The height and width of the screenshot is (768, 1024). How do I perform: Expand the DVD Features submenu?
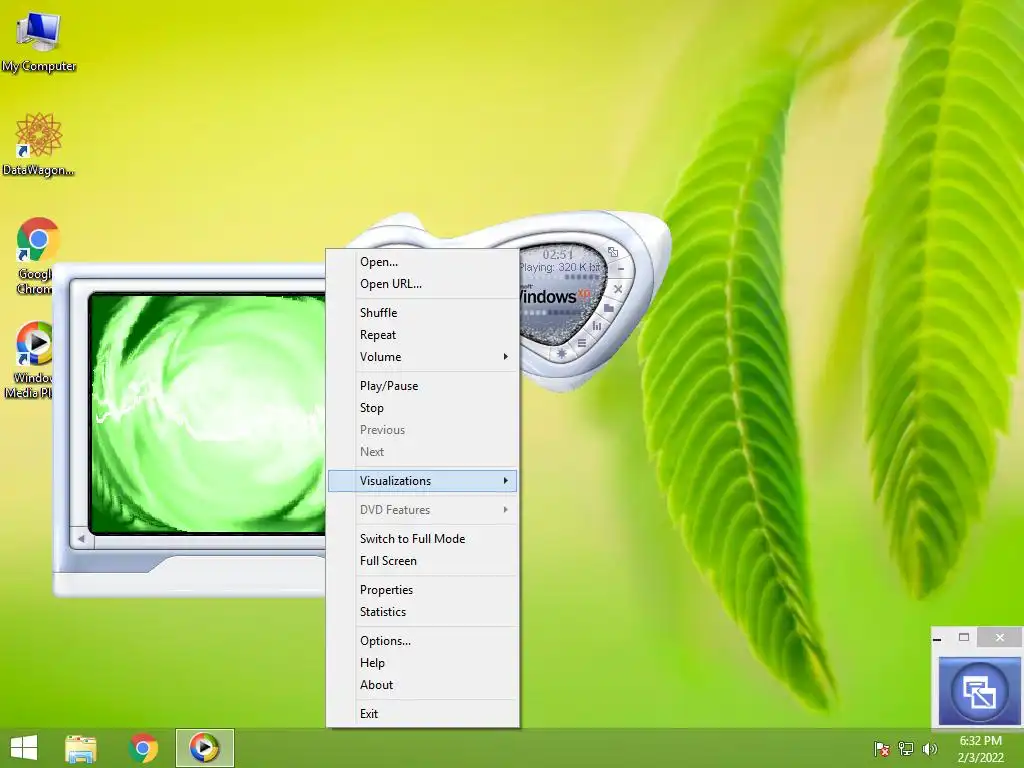point(423,510)
